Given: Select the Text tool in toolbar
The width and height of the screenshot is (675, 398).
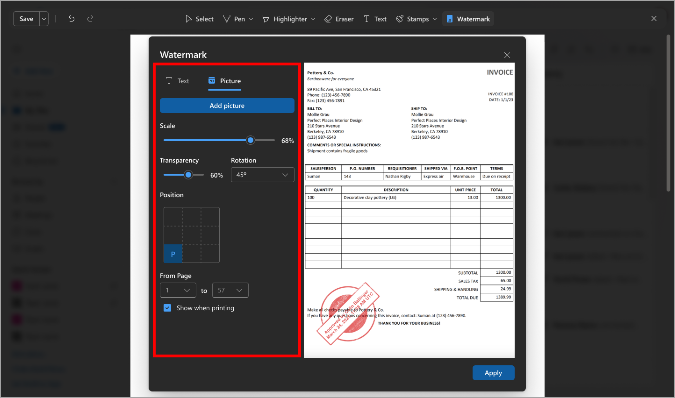Looking at the screenshot, I should [375, 19].
